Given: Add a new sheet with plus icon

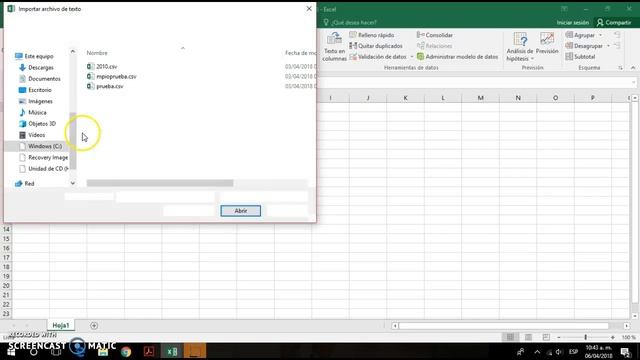Looking at the screenshot, I should (x=94, y=325).
